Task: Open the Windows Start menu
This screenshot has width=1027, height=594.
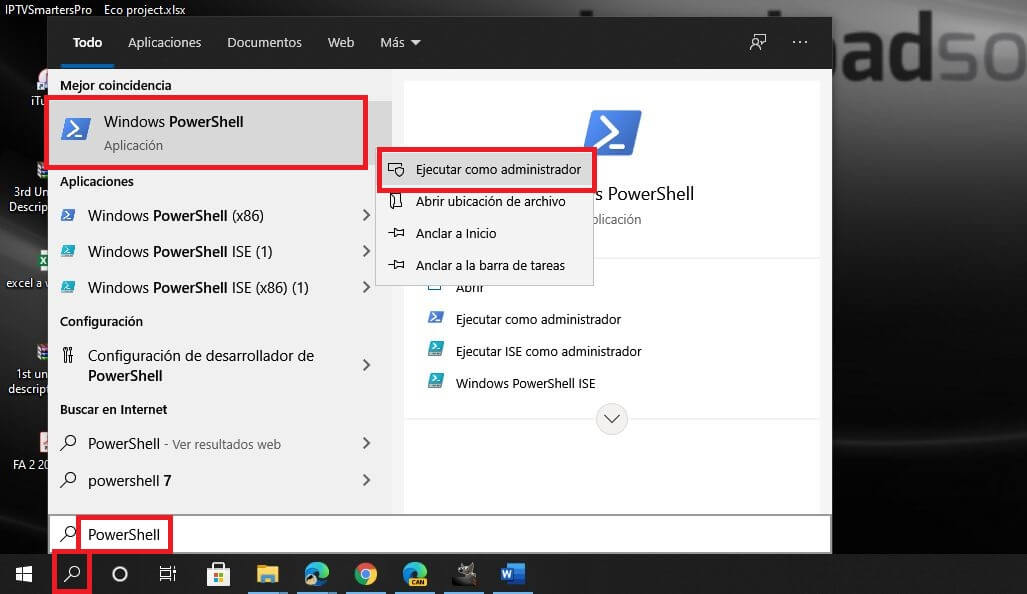Action: (24, 574)
